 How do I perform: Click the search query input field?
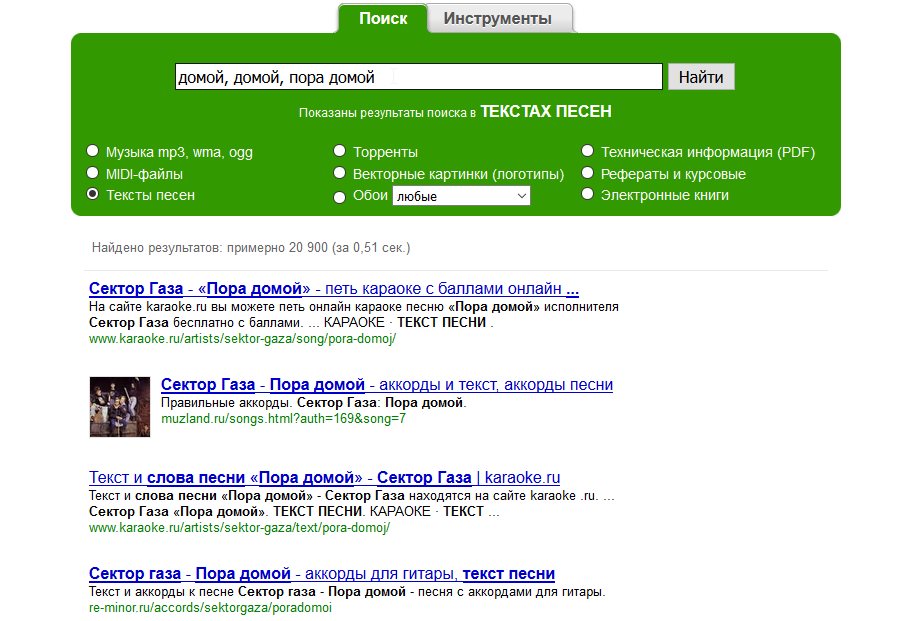click(x=418, y=77)
